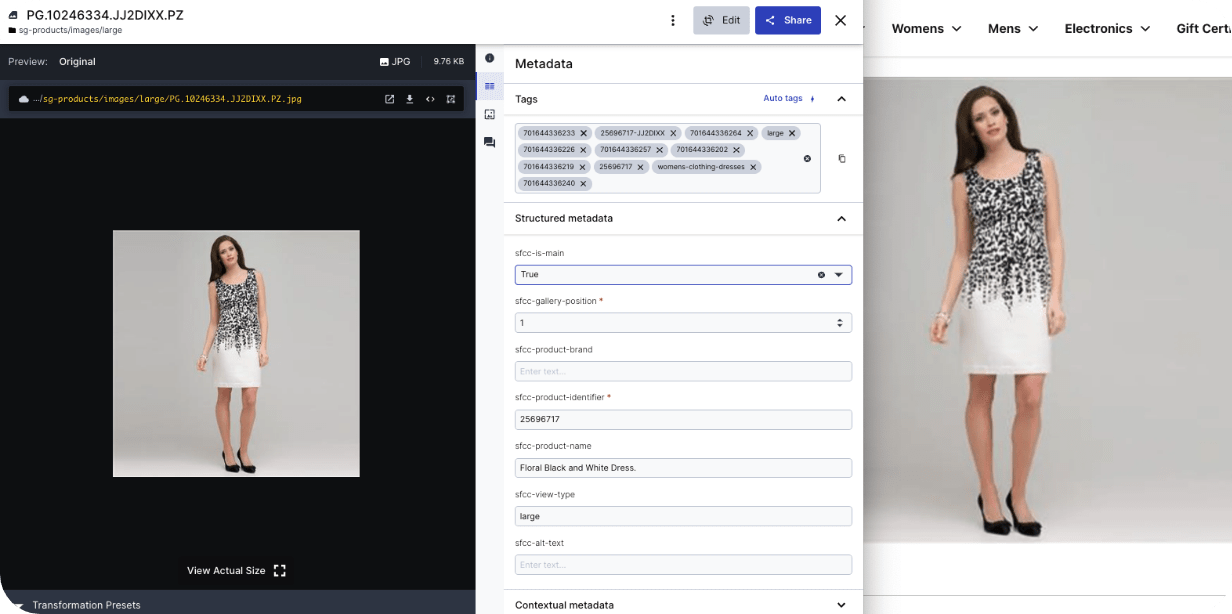
Task: Remove the 'large' tag
Action: pos(792,133)
